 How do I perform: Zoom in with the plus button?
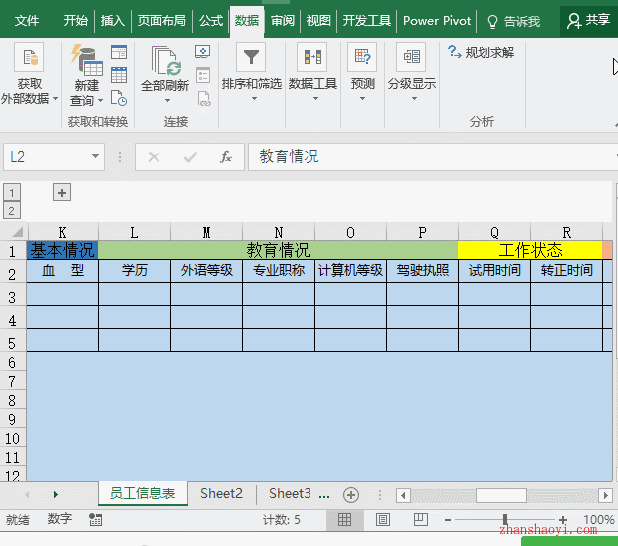pos(563,520)
